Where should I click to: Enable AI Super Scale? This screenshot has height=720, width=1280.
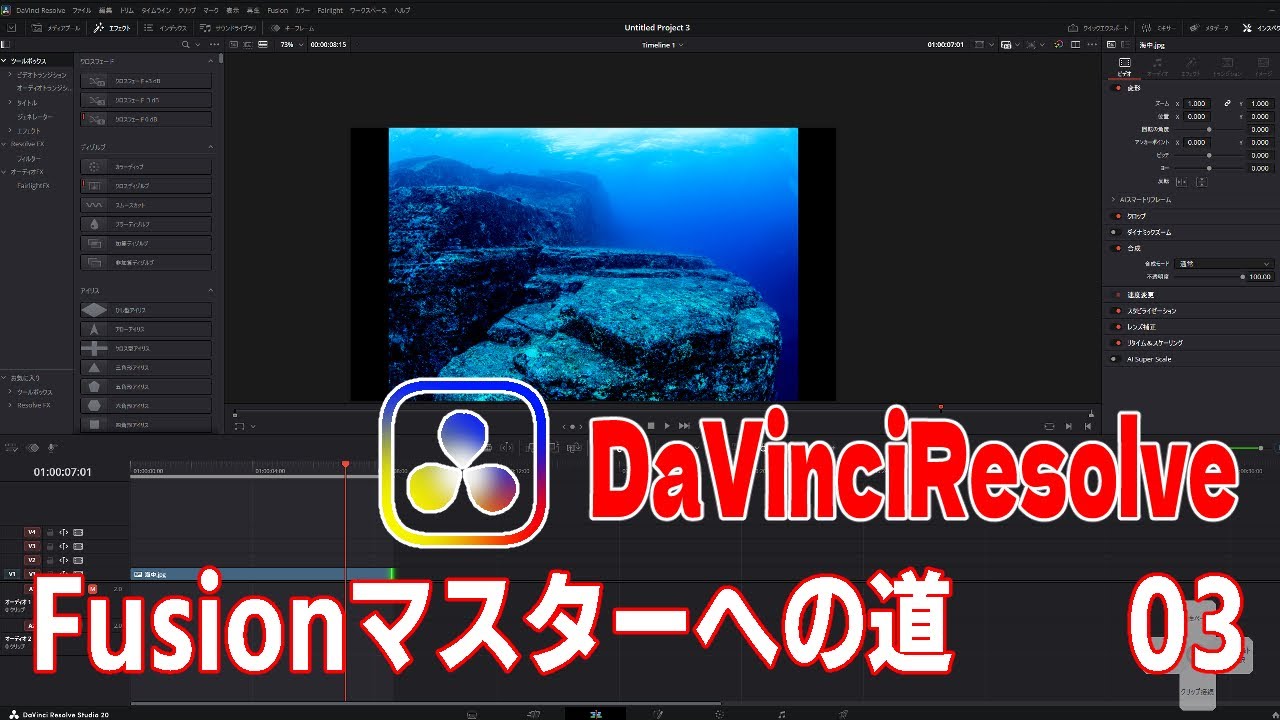[1114, 359]
